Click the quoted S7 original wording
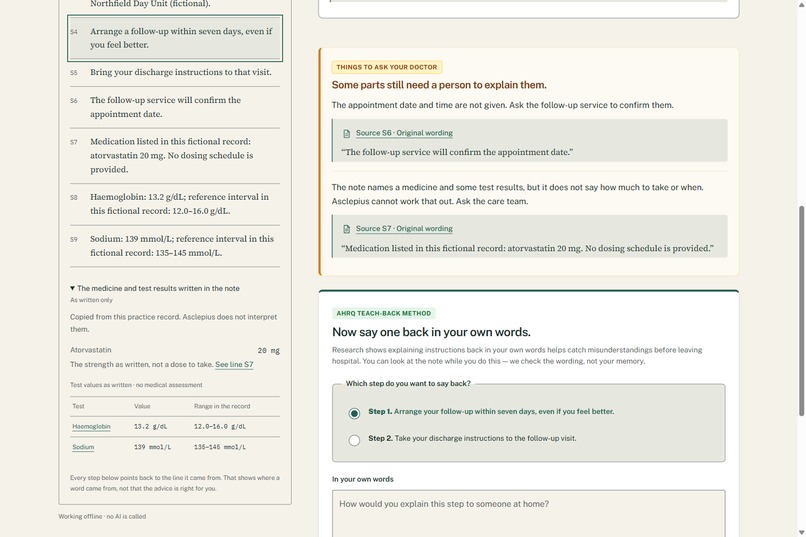This screenshot has height=537, width=806. (x=527, y=248)
